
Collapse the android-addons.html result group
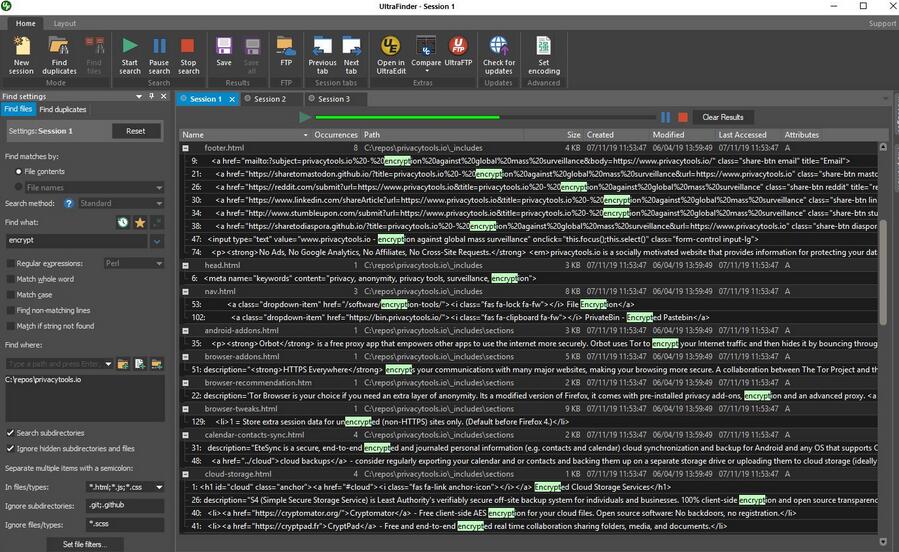tap(186, 331)
